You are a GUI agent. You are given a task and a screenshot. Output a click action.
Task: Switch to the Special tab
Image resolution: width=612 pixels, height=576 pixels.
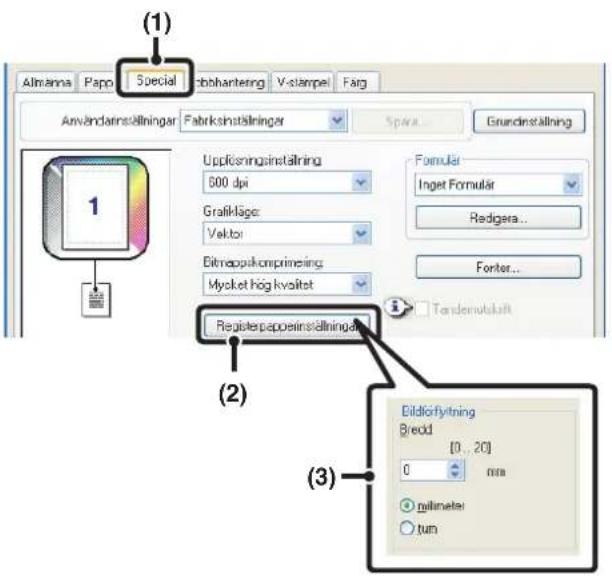(156, 80)
